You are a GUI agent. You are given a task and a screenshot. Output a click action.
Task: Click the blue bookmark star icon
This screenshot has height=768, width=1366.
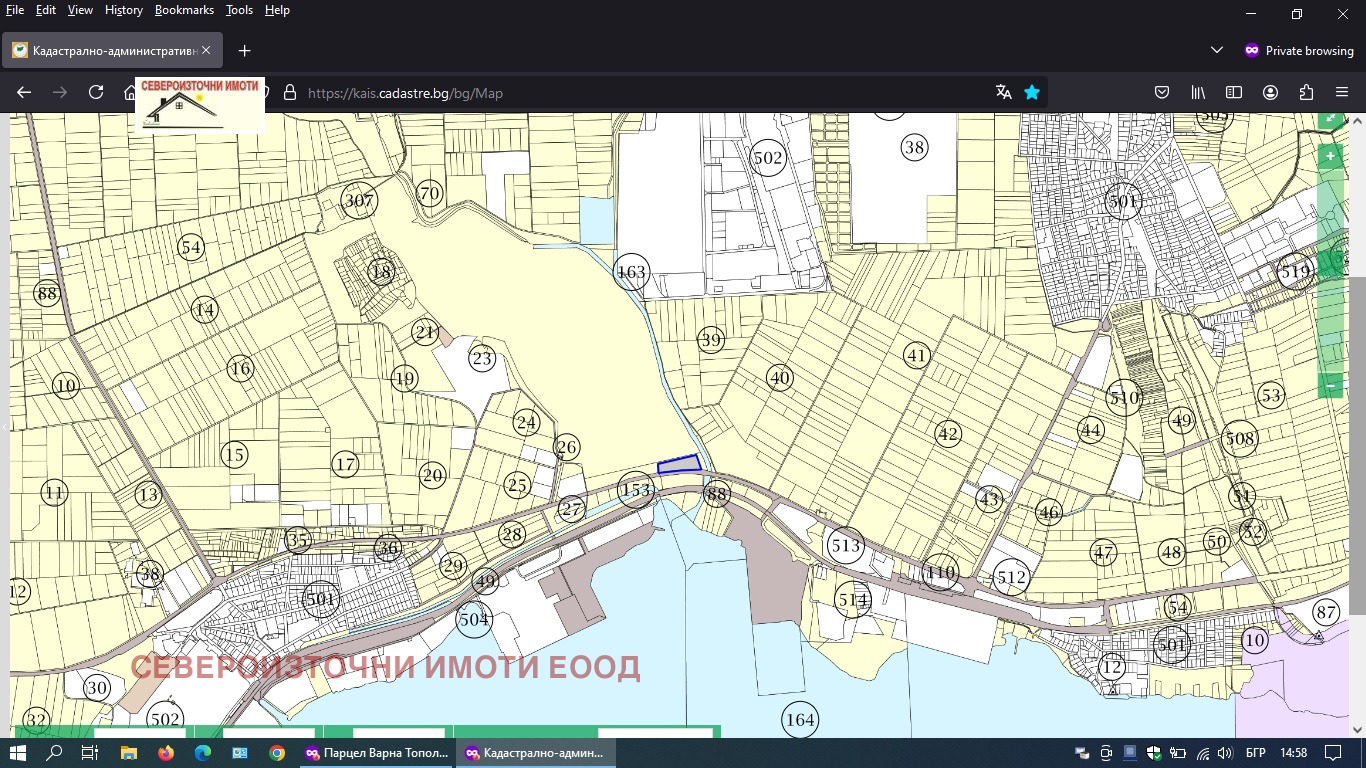1032,92
